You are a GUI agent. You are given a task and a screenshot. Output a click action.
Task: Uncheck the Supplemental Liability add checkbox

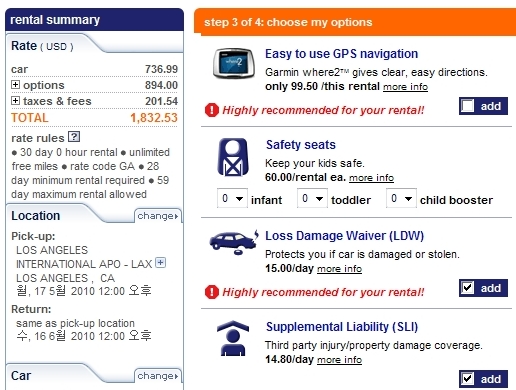point(468,379)
